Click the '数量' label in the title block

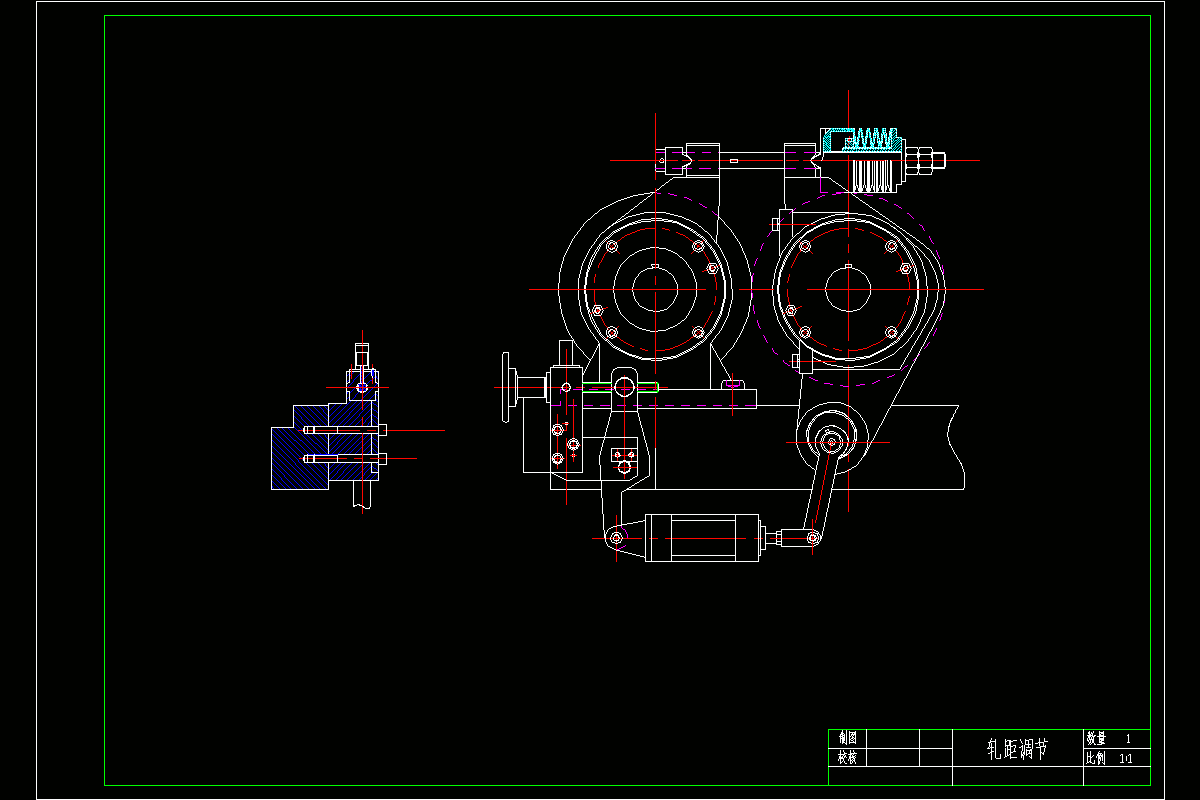click(1097, 739)
